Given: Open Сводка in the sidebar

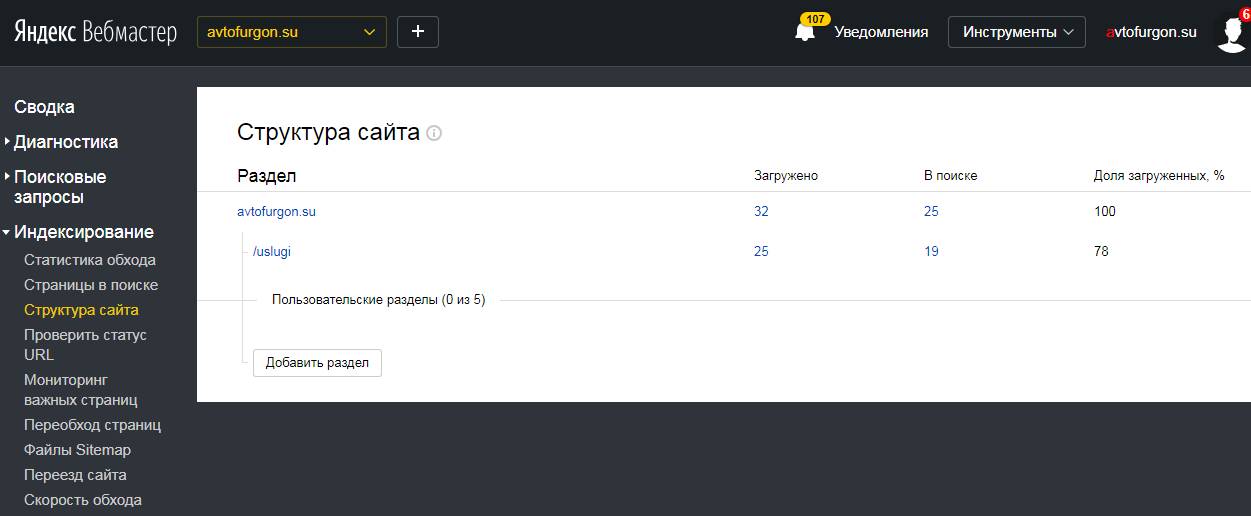Looking at the screenshot, I should point(44,107).
